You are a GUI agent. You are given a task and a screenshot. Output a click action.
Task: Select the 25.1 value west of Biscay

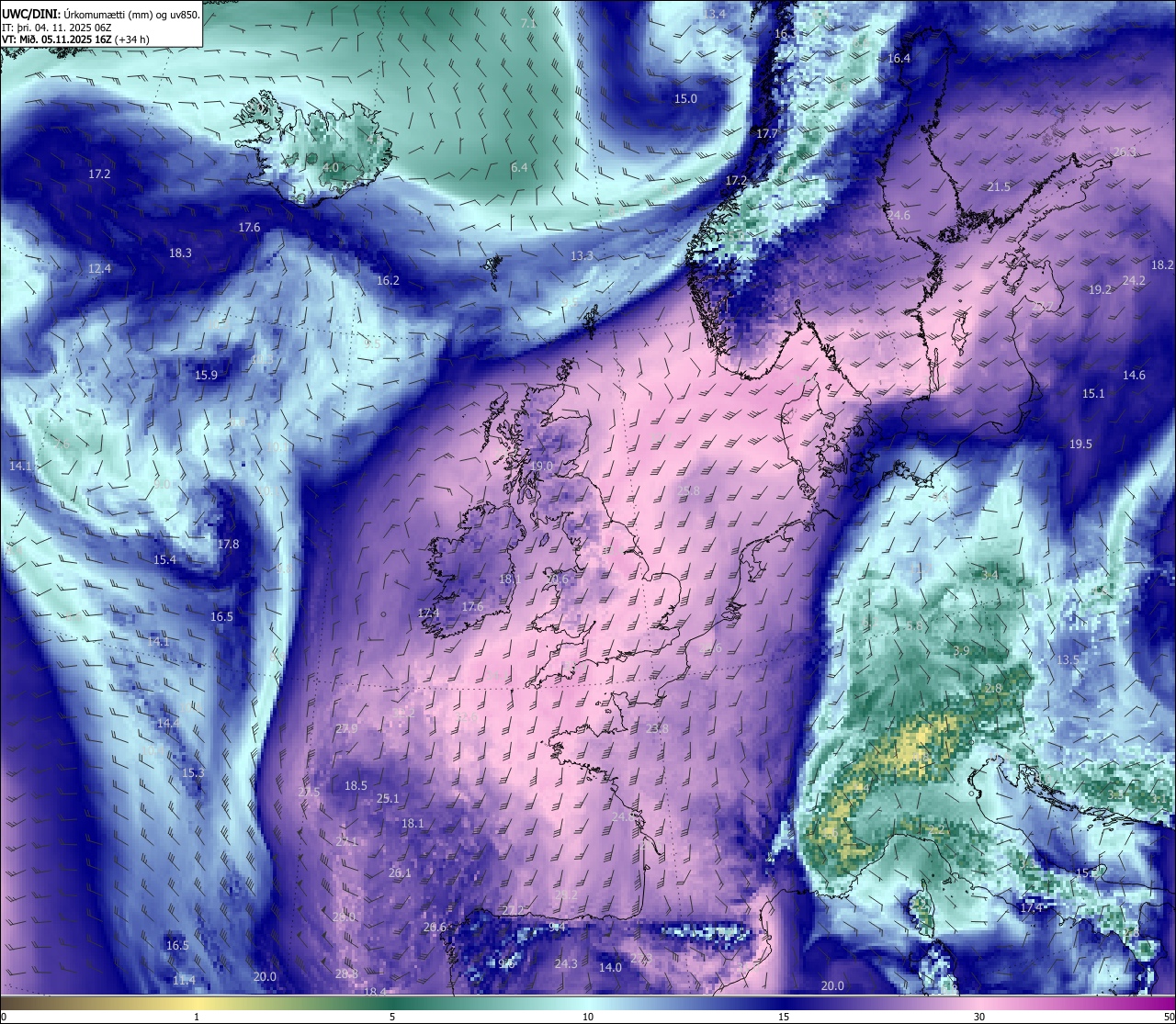tap(388, 798)
